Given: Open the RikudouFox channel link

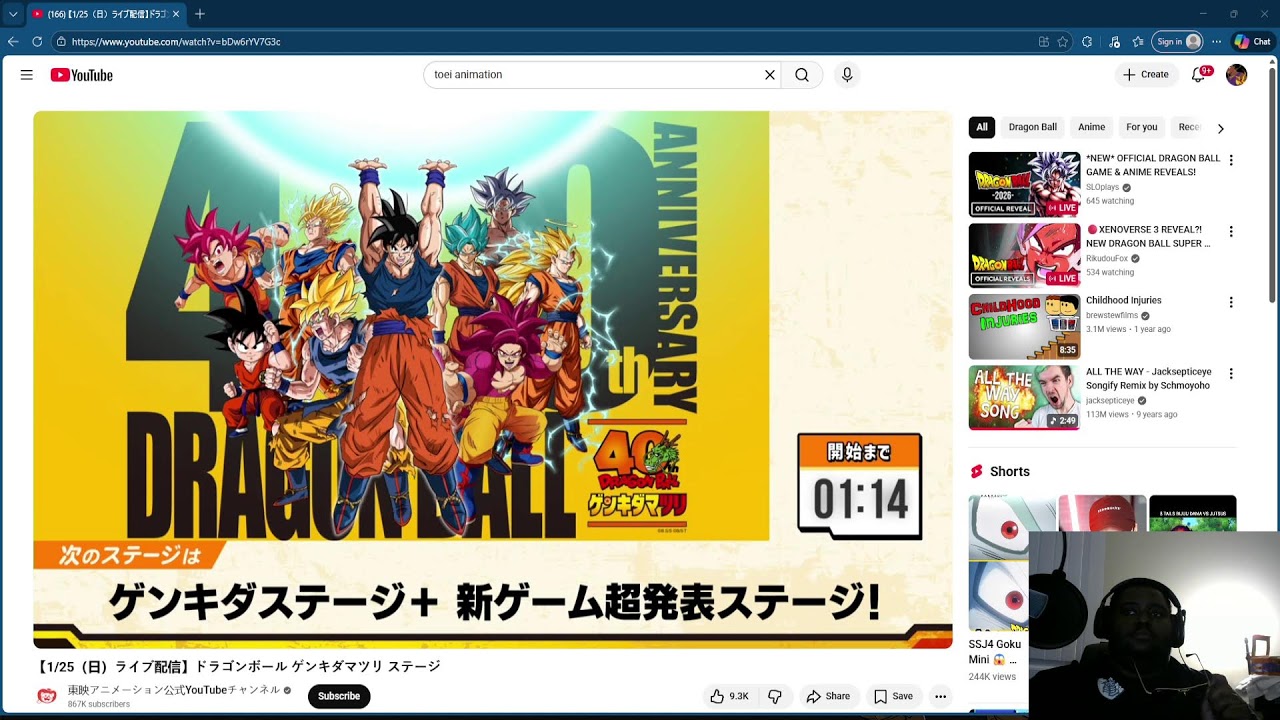Looking at the screenshot, I should (1106, 258).
